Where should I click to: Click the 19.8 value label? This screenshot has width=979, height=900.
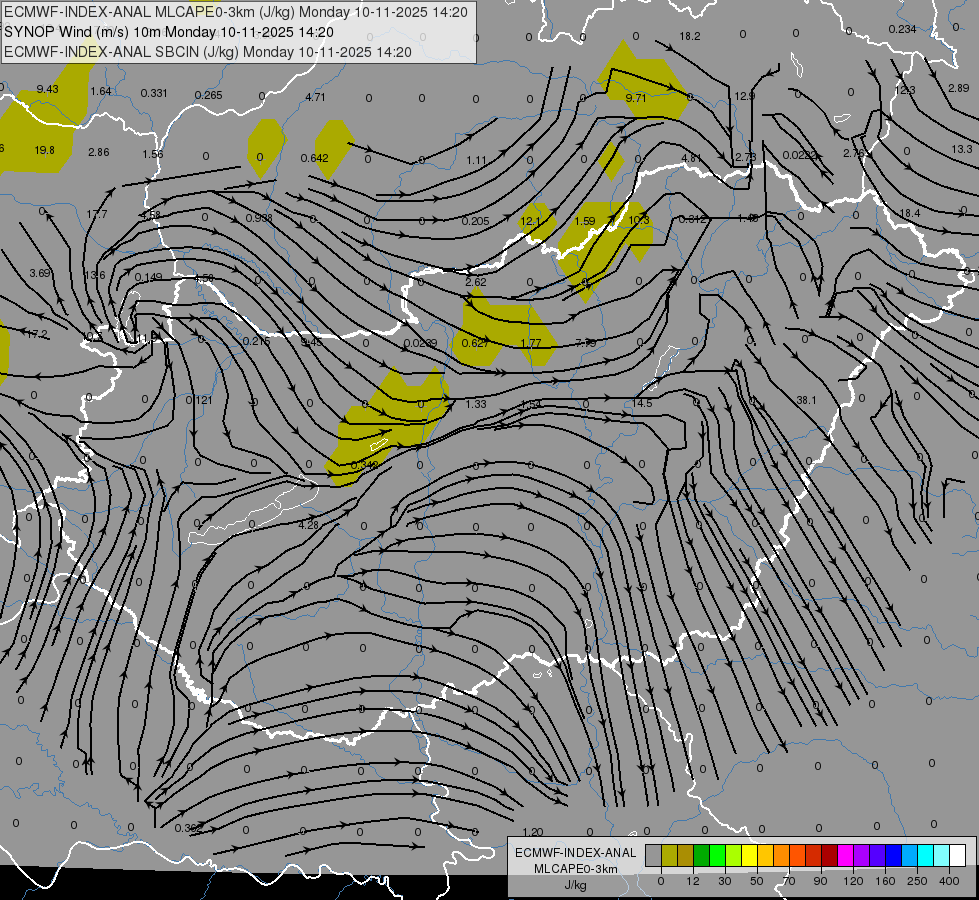point(44,150)
